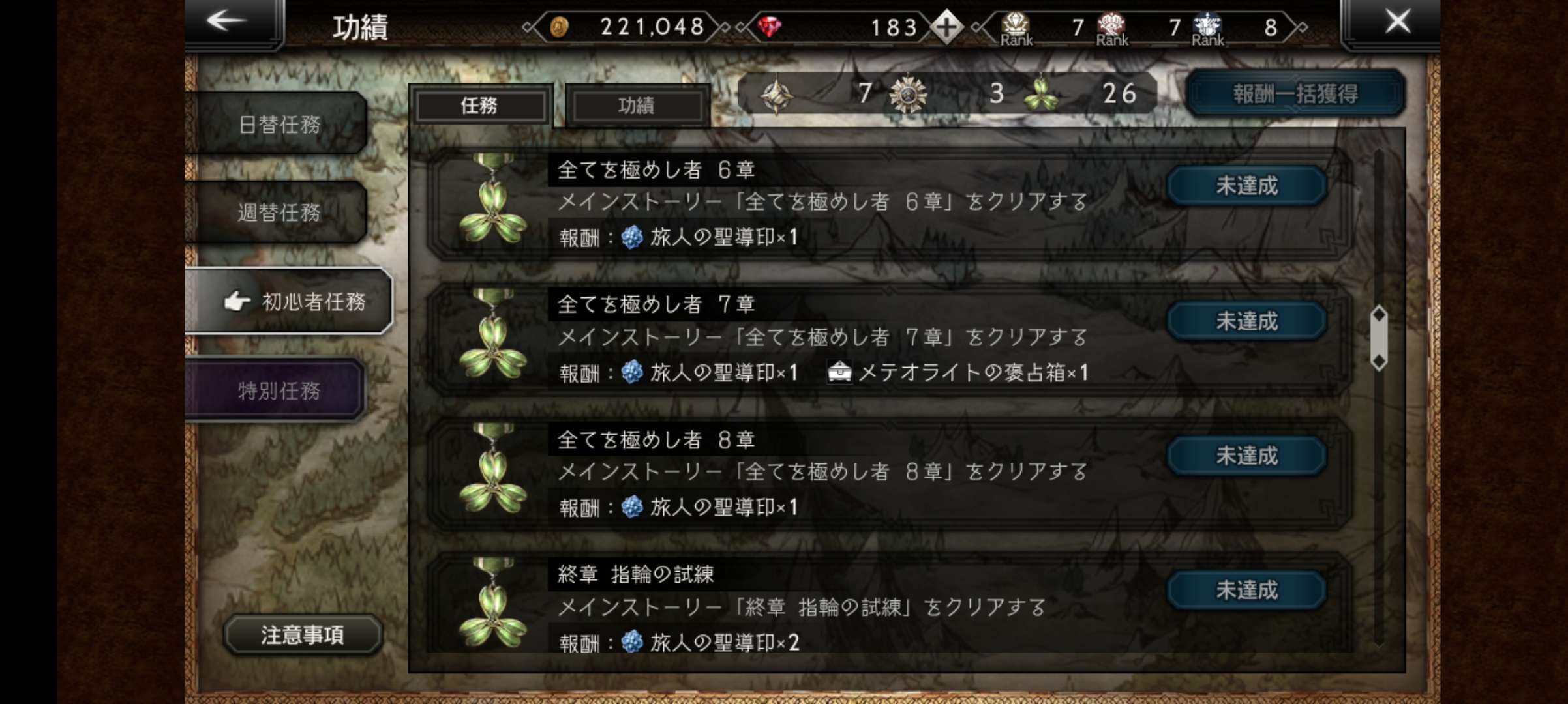
Task: Switch to the 功績 tab
Action: click(x=637, y=106)
